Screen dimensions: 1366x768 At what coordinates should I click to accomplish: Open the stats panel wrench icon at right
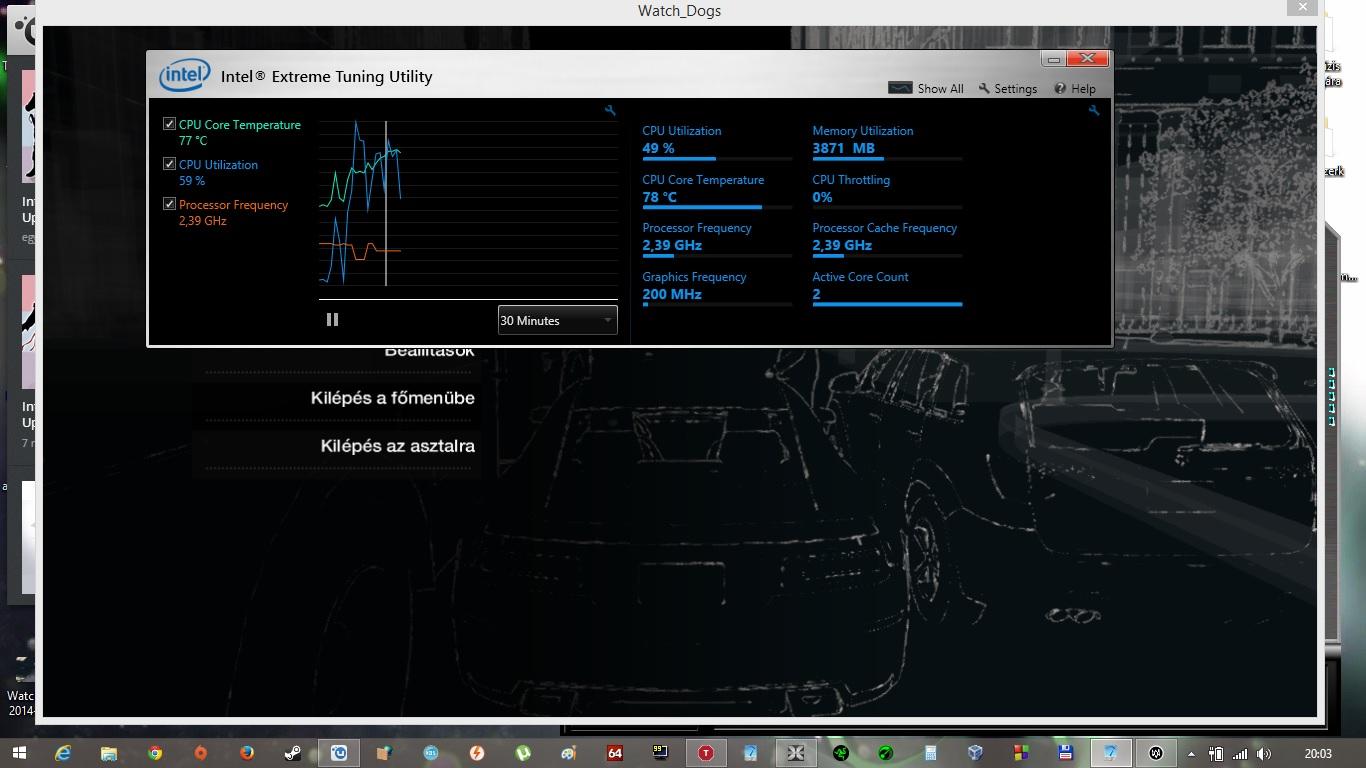[1094, 111]
